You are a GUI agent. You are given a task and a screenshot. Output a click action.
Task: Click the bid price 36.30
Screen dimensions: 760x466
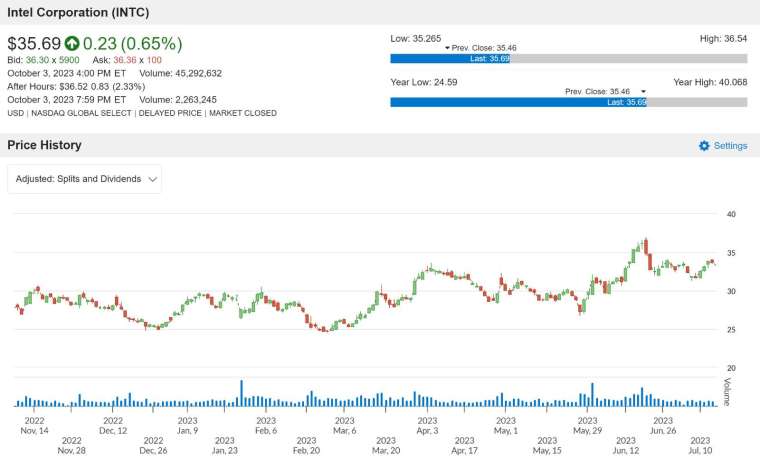pos(37,60)
